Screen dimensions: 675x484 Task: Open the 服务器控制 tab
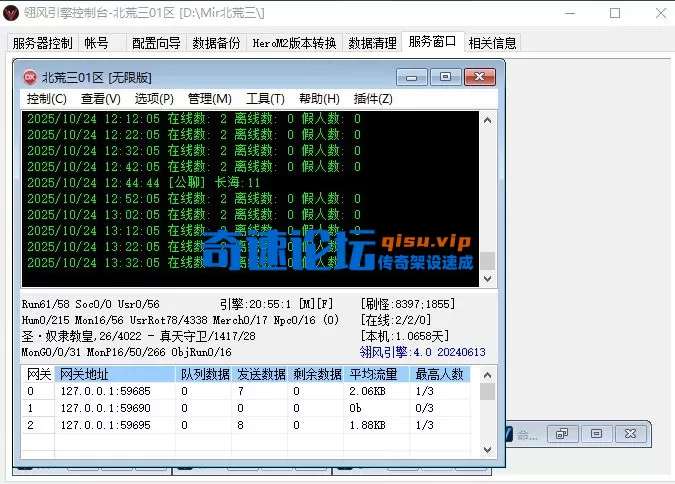coord(42,43)
